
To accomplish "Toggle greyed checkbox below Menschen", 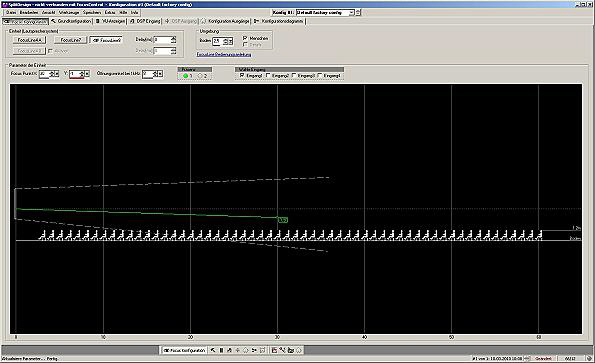I will tap(245, 44).
